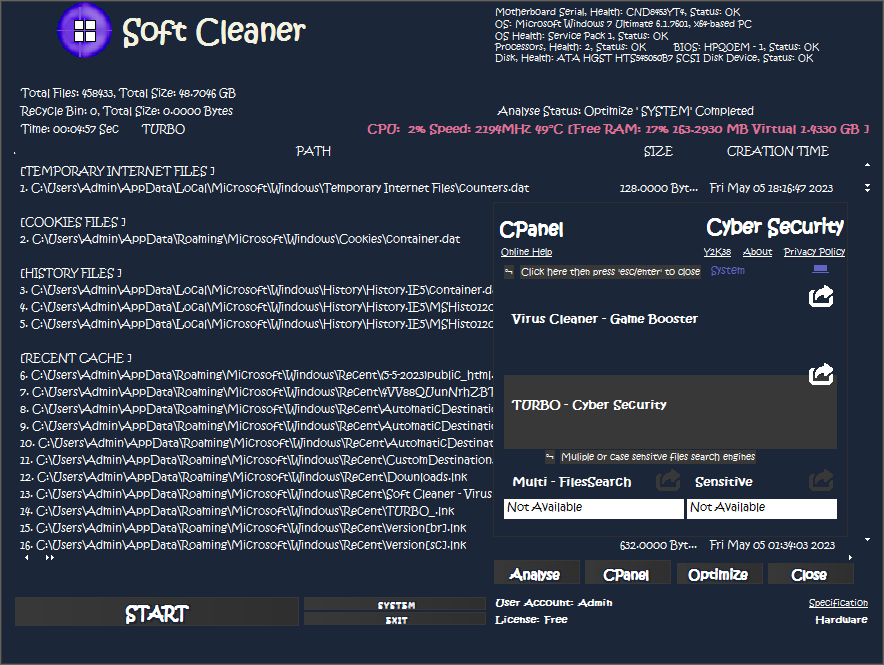The image size is (884, 665).
Task: Click the PATH column header
Action: [x=313, y=151]
